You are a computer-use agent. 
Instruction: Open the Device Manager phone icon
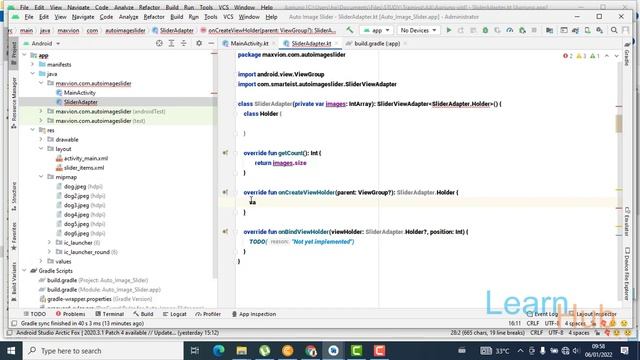click(x=587, y=30)
